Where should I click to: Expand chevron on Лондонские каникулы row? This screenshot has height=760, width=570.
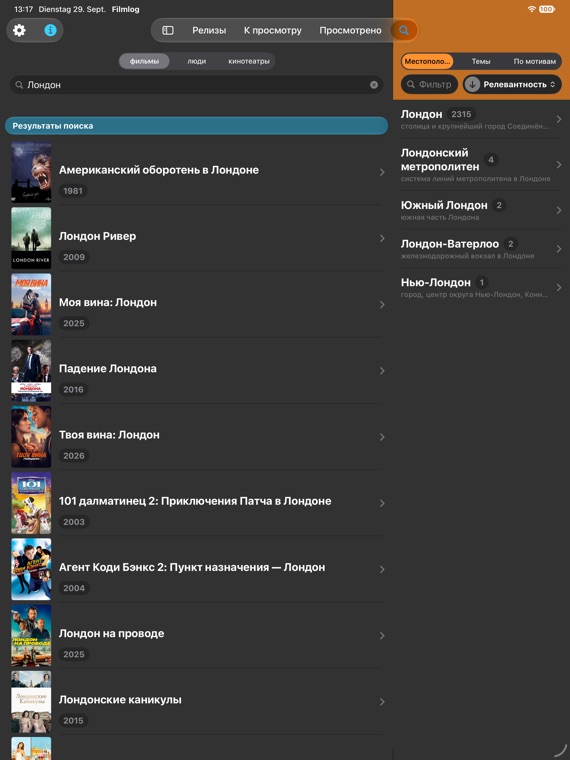pos(382,702)
